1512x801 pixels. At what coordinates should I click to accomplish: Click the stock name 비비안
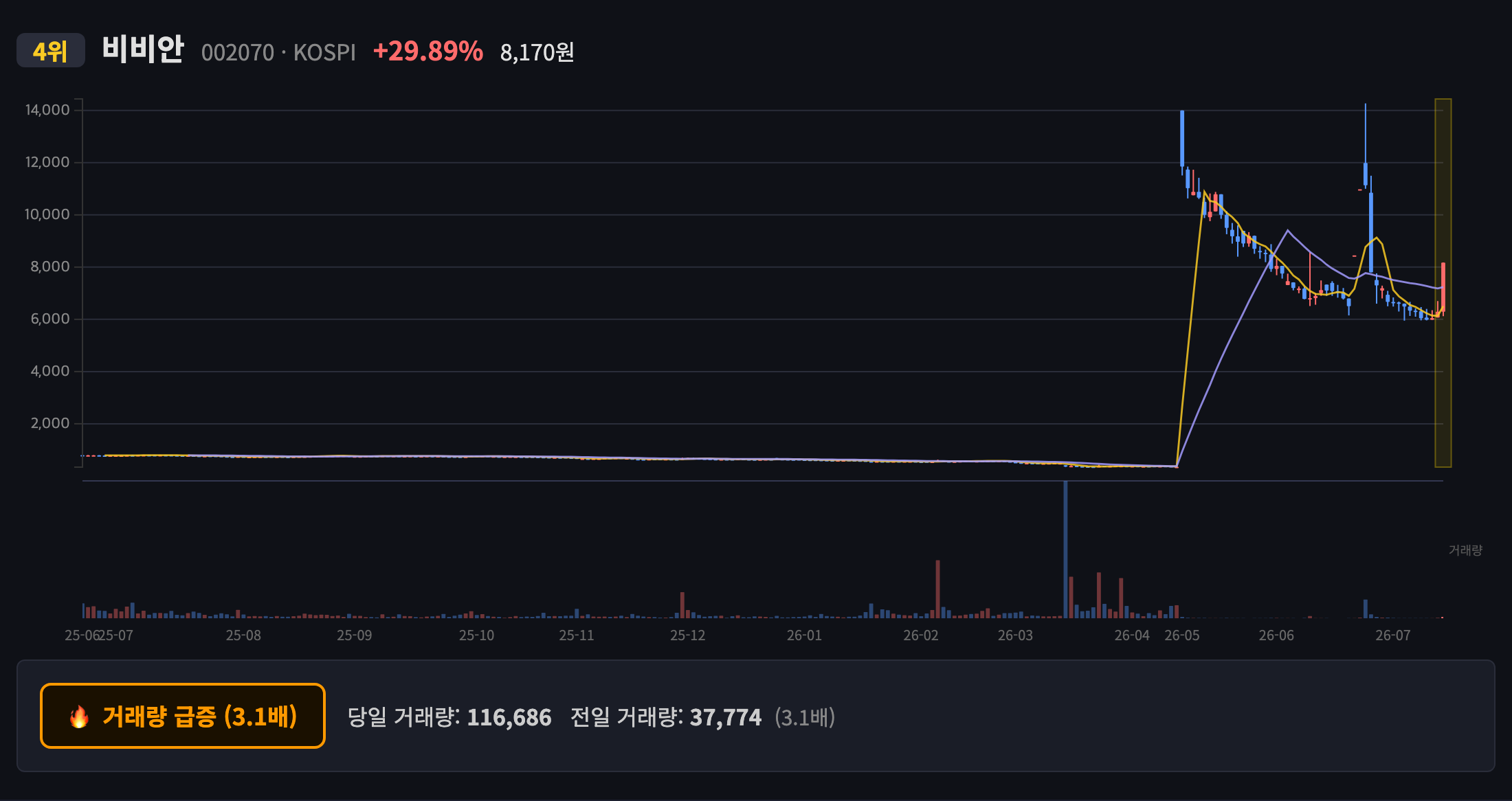point(143,49)
